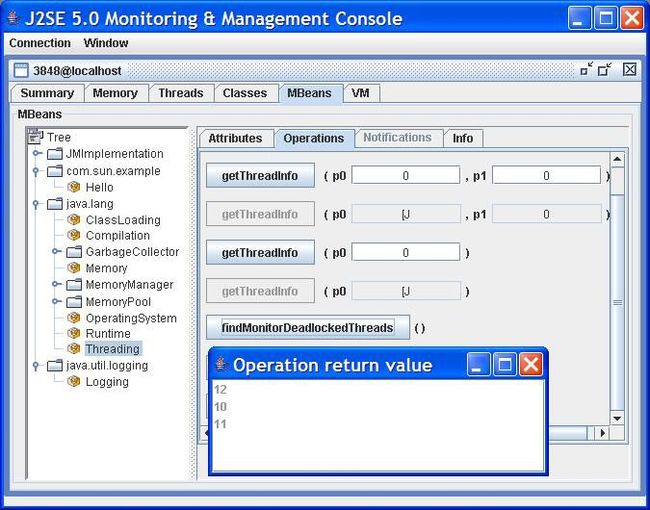The height and width of the screenshot is (510, 650).
Task: Click return value 10 in dialog
Action: pyautogui.click(x=221, y=407)
